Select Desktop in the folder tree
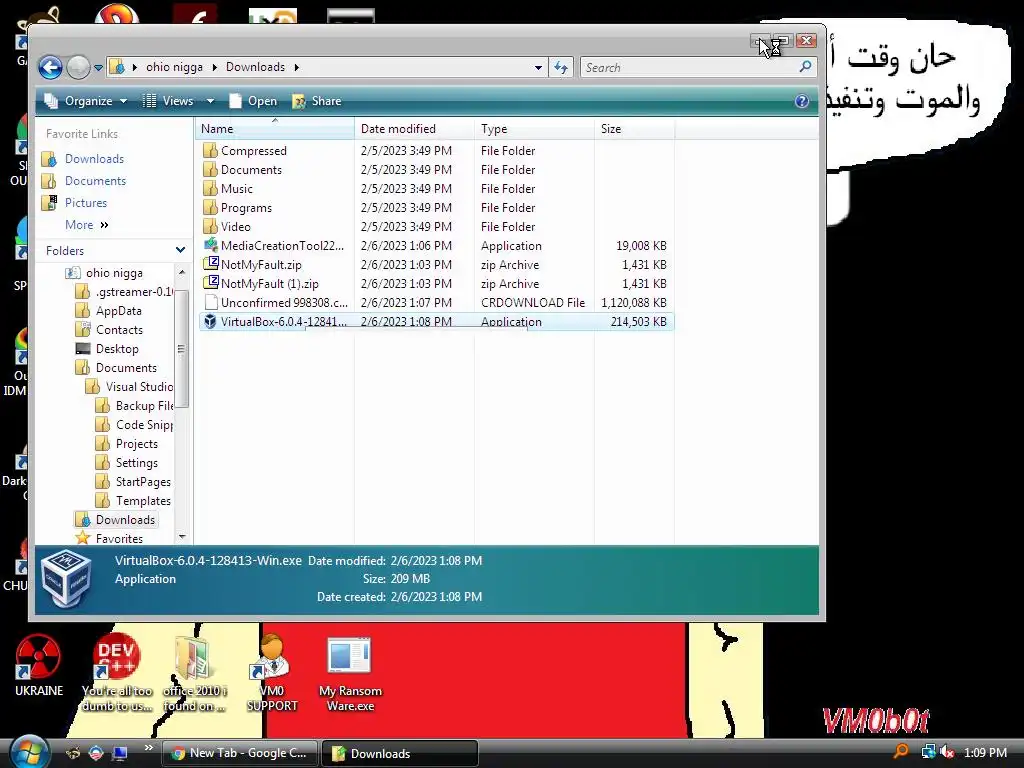1024x768 pixels. pos(117,349)
